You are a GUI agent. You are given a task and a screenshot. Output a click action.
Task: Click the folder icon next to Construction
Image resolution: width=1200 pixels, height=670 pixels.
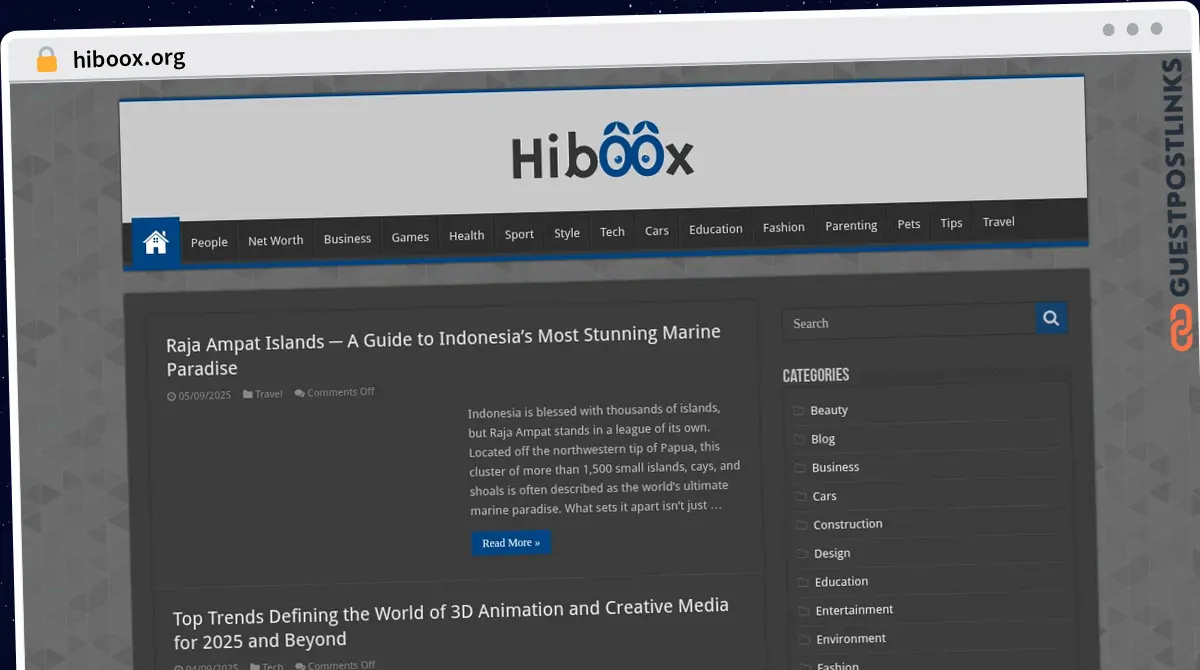[801, 525]
